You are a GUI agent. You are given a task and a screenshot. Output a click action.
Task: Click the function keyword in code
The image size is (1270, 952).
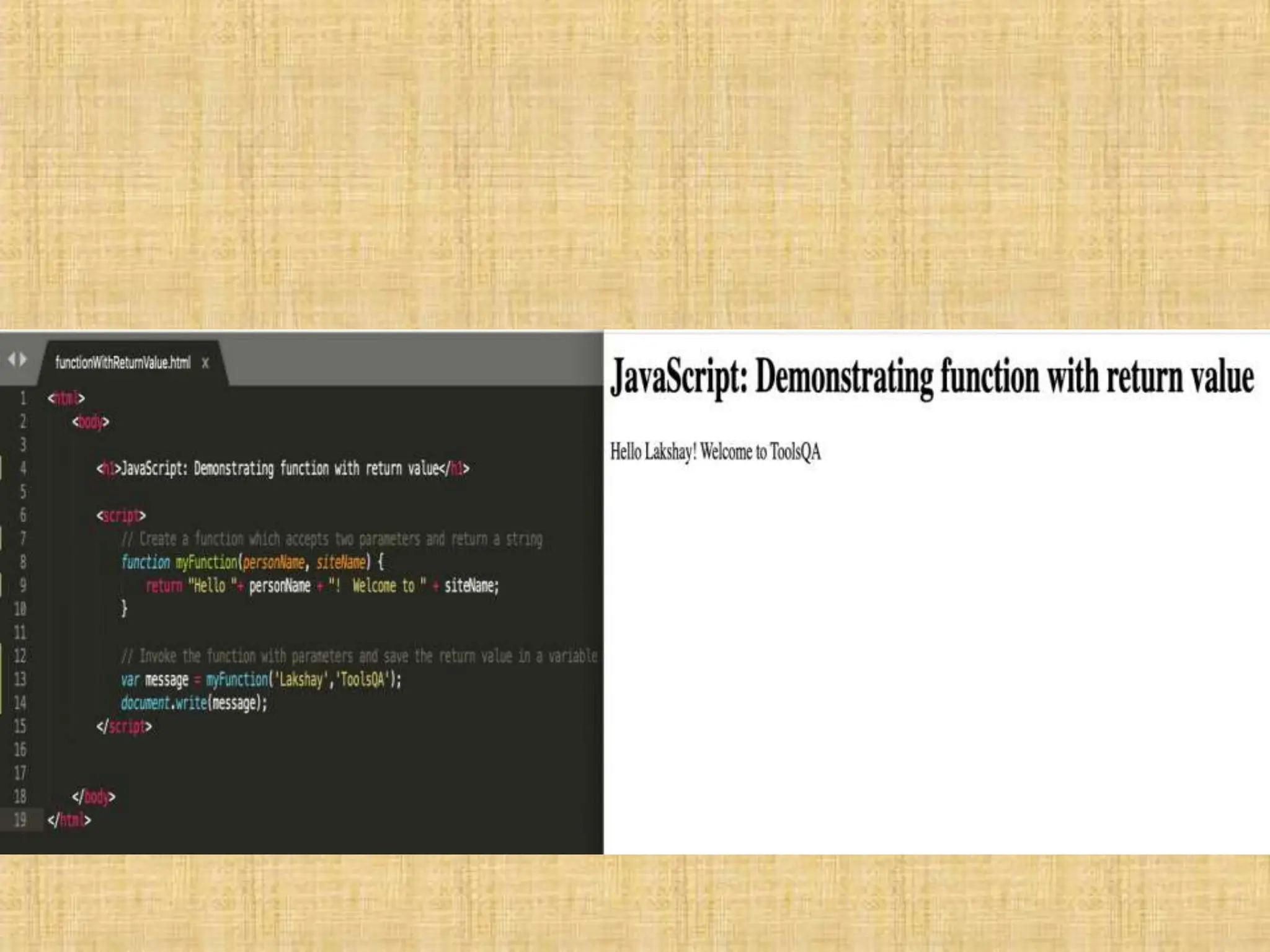pyautogui.click(x=145, y=562)
